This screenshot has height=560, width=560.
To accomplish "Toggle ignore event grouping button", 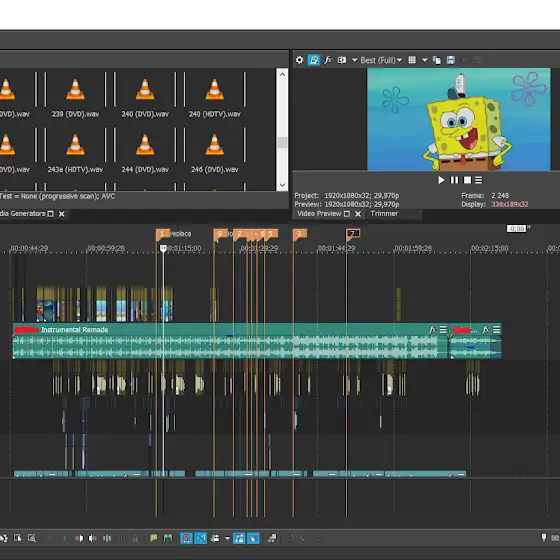I will tap(253, 538).
